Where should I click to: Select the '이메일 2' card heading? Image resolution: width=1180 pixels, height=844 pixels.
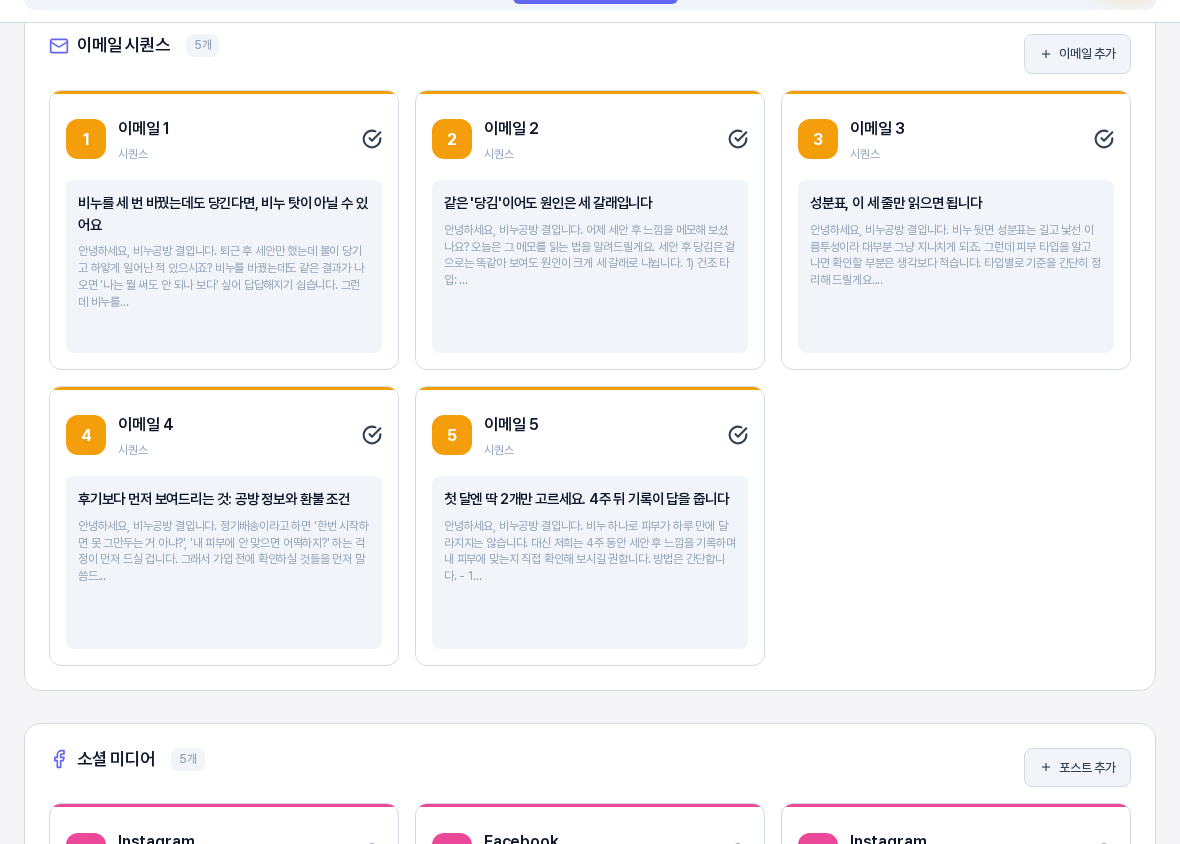pyautogui.click(x=511, y=129)
